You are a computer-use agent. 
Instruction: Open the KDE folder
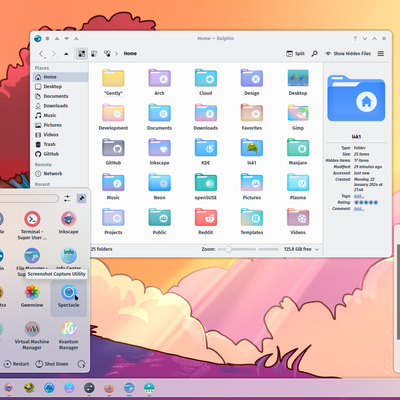tap(206, 152)
